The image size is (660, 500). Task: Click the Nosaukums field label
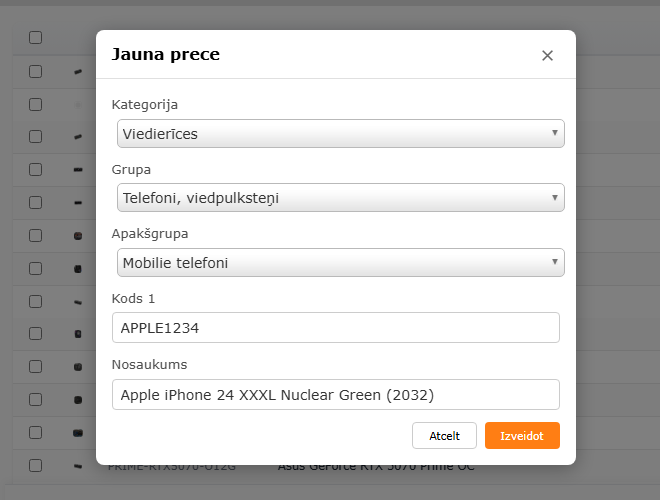[x=150, y=365]
